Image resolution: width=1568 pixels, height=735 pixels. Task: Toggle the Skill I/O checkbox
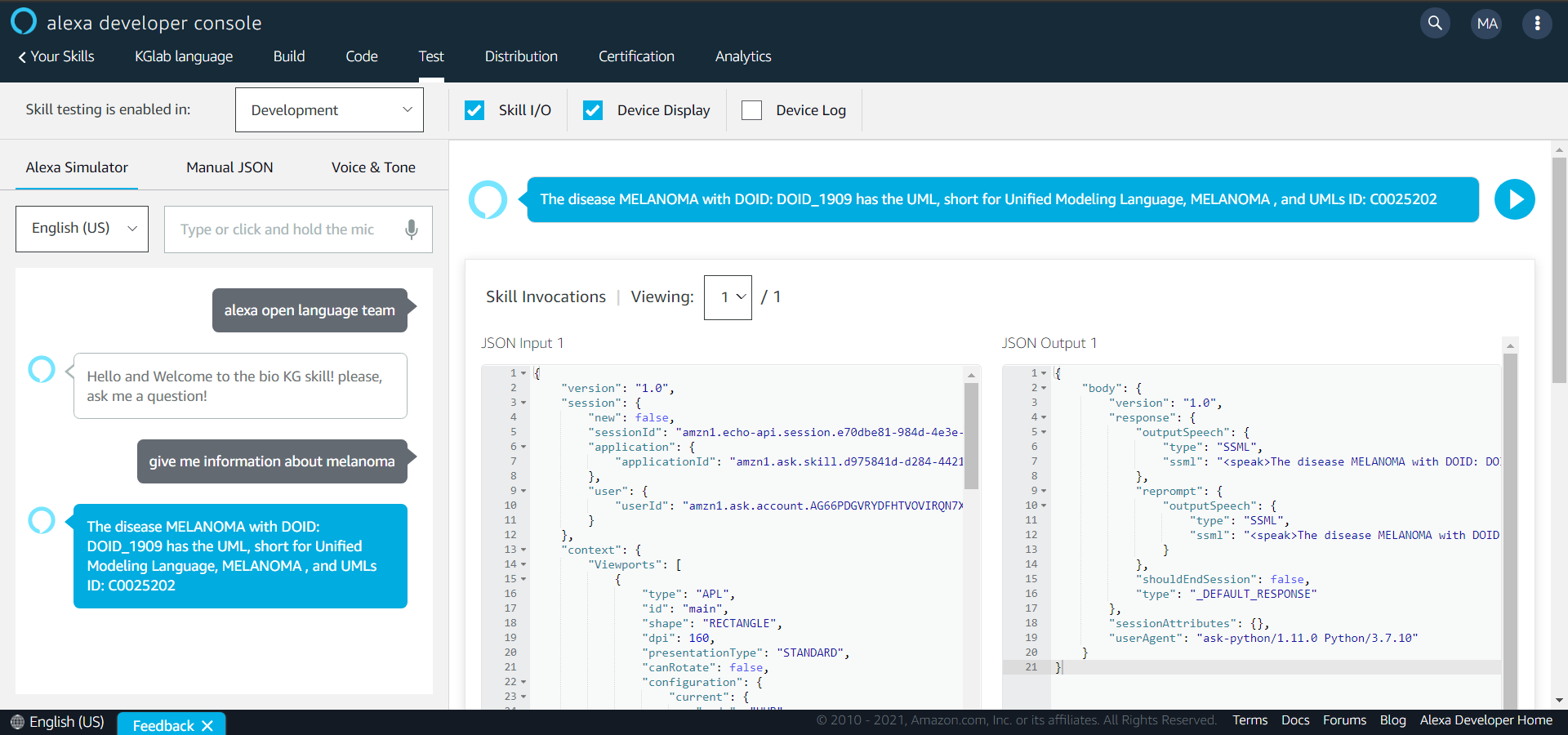pyautogui.click(x=474, y=110)
